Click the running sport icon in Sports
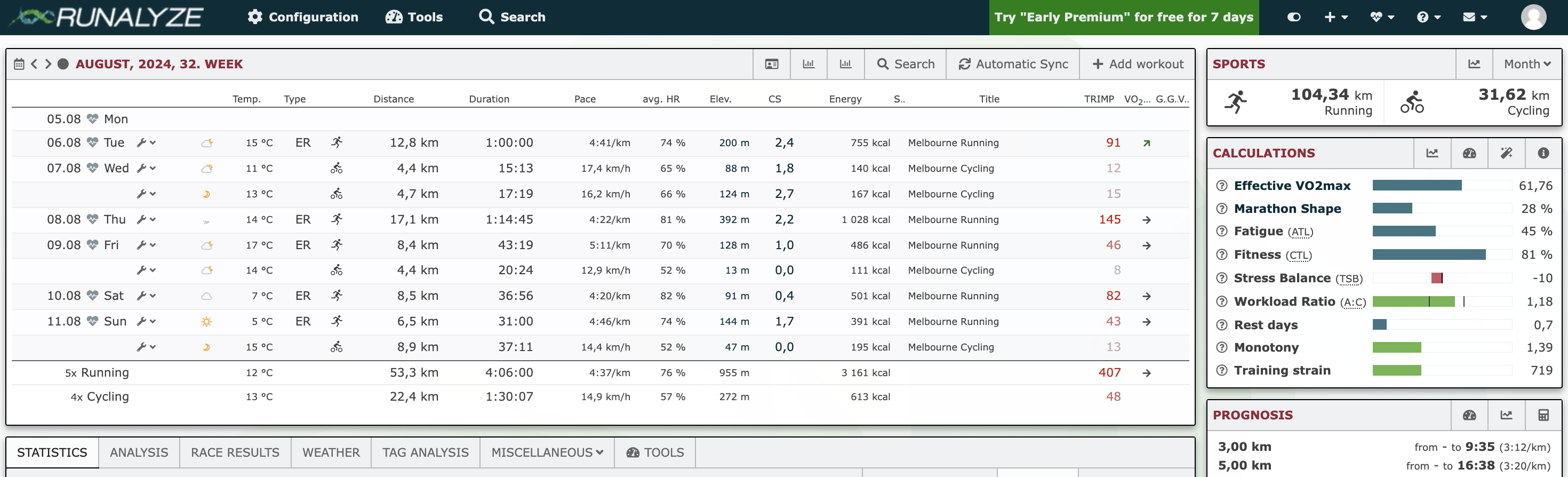The image size is (1568, 477). 1236,102
